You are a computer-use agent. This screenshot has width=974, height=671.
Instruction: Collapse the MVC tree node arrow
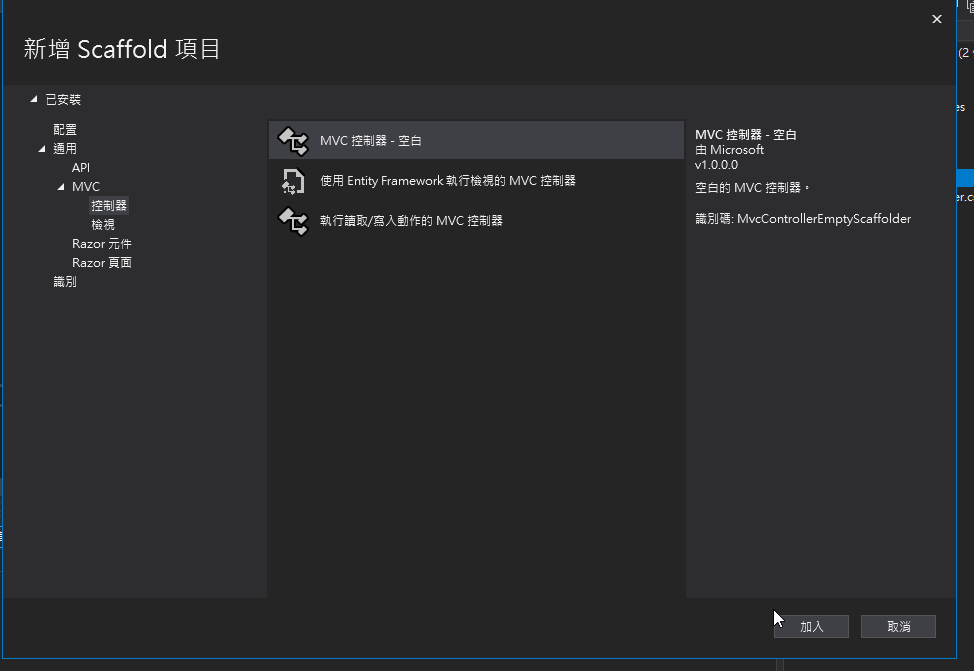point(61,187)
